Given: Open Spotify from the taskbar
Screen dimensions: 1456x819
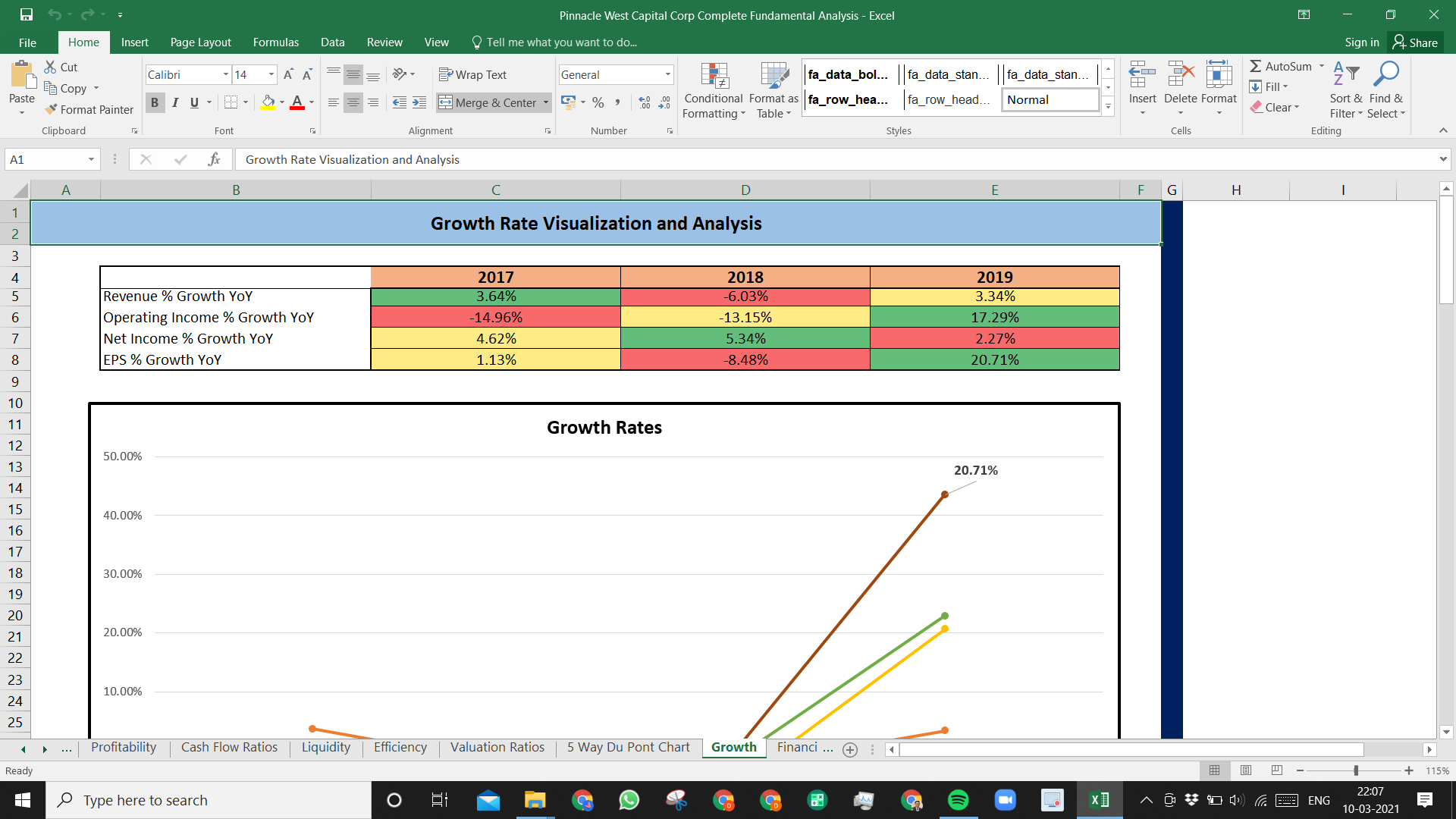Looking at the screenshot, I should (959, 800).
